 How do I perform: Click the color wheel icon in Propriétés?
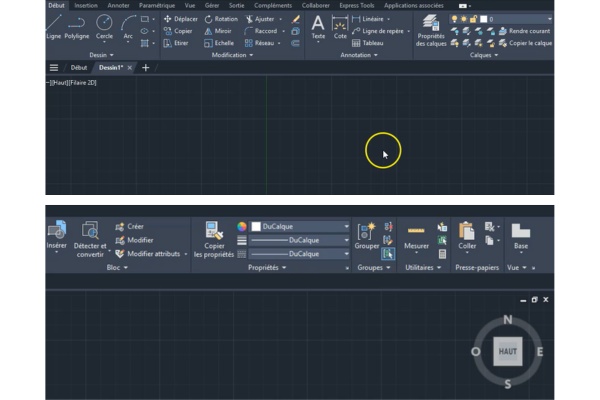click(241, 227)
